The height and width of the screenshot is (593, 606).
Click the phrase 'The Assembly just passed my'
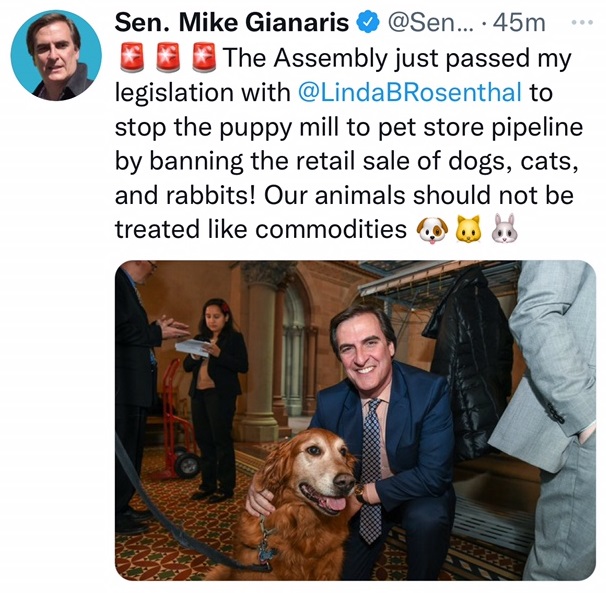click(x=398, y=58)
